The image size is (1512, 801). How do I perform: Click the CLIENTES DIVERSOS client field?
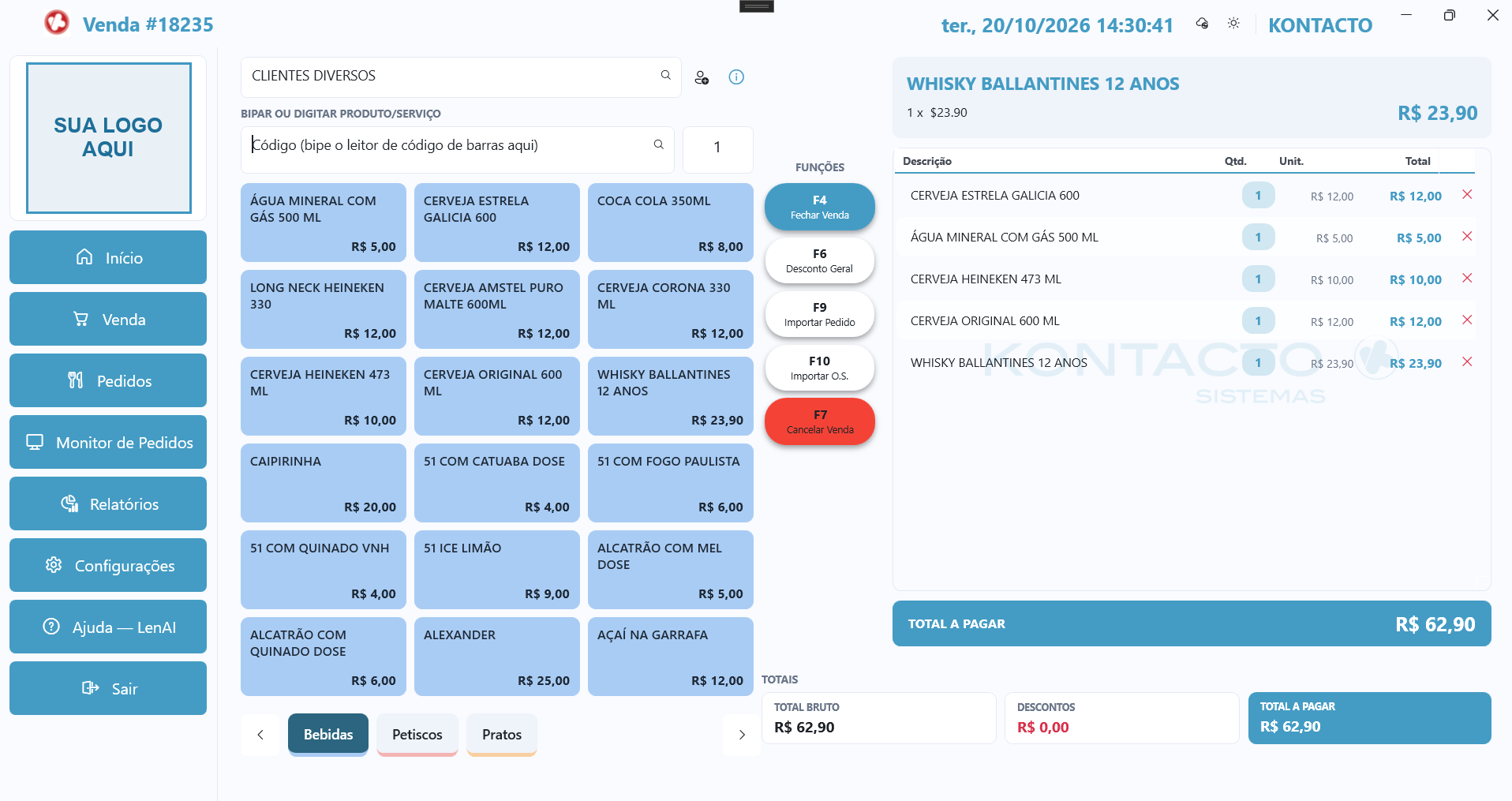[461, 77]
